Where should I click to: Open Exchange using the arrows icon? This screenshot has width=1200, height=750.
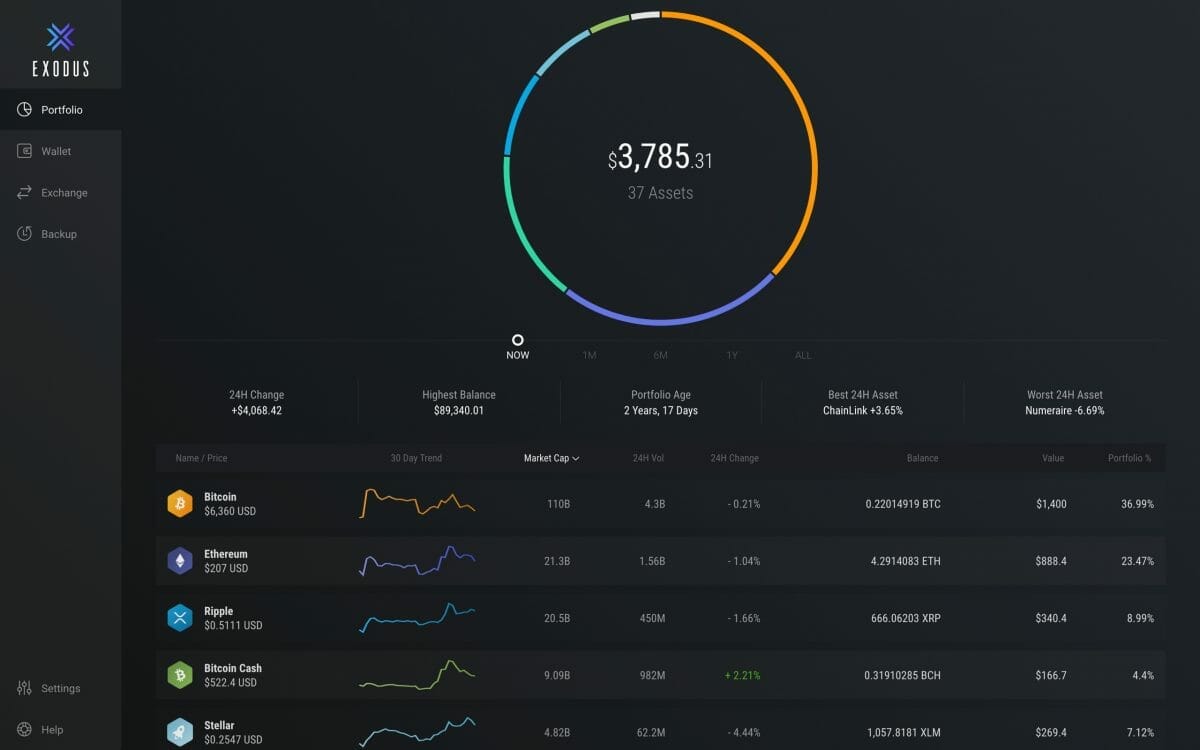24,192
